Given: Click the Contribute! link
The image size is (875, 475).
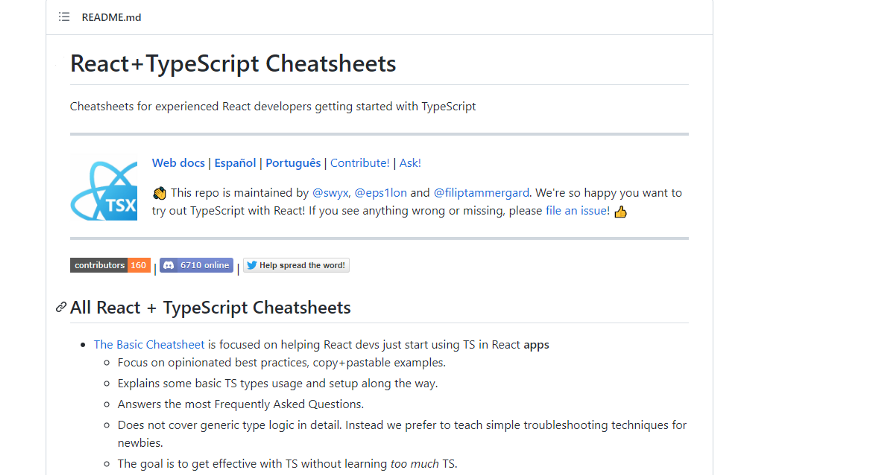Looking at the screenshot, I should coord(360,163).
